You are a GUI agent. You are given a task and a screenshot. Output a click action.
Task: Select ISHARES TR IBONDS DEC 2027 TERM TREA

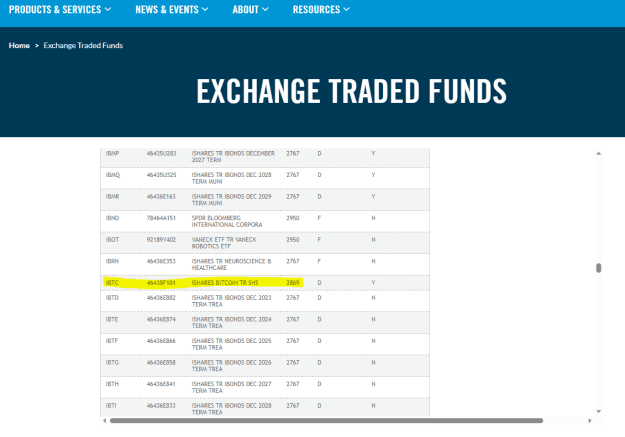232,387
